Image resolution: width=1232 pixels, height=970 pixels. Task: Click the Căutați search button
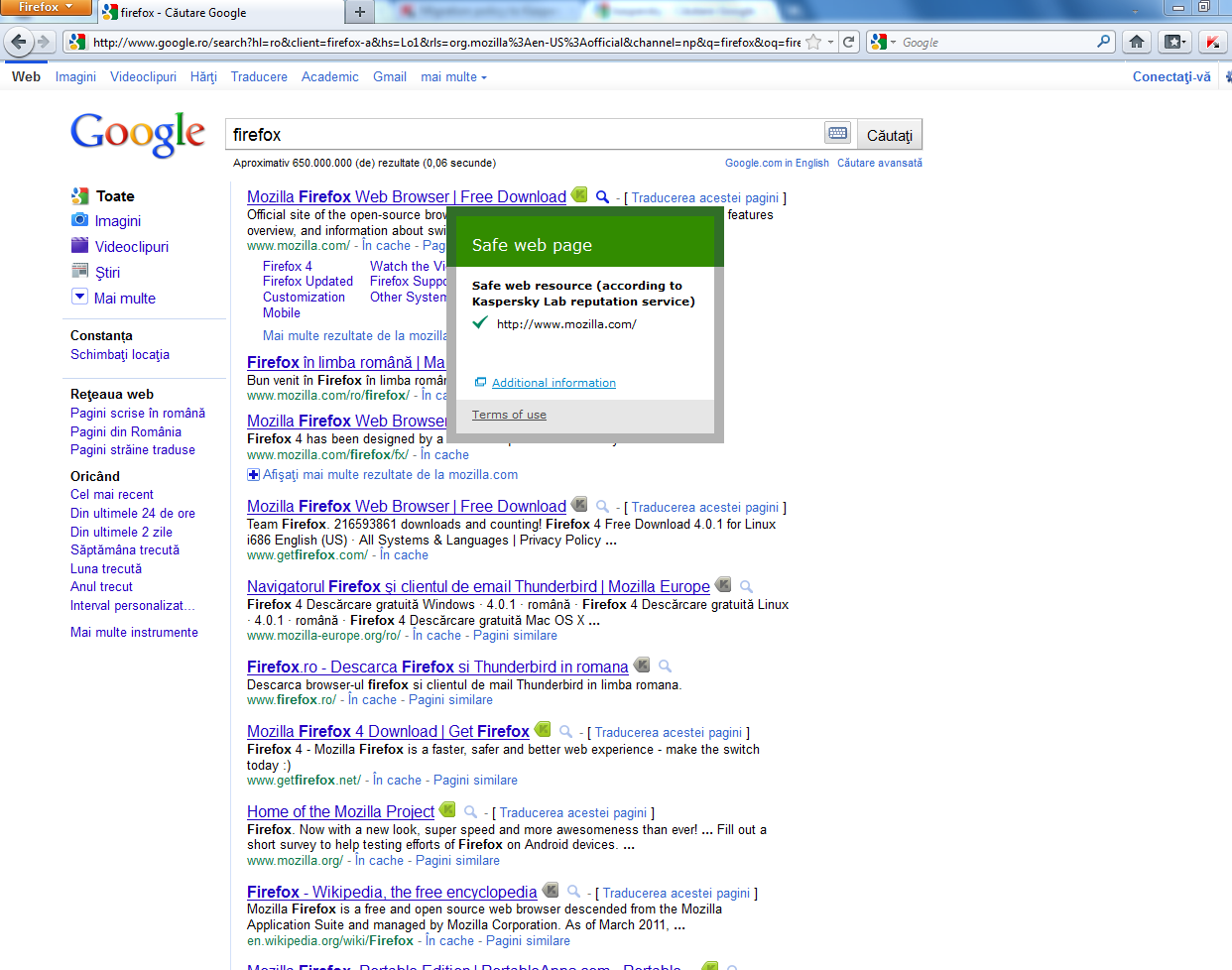890,135
